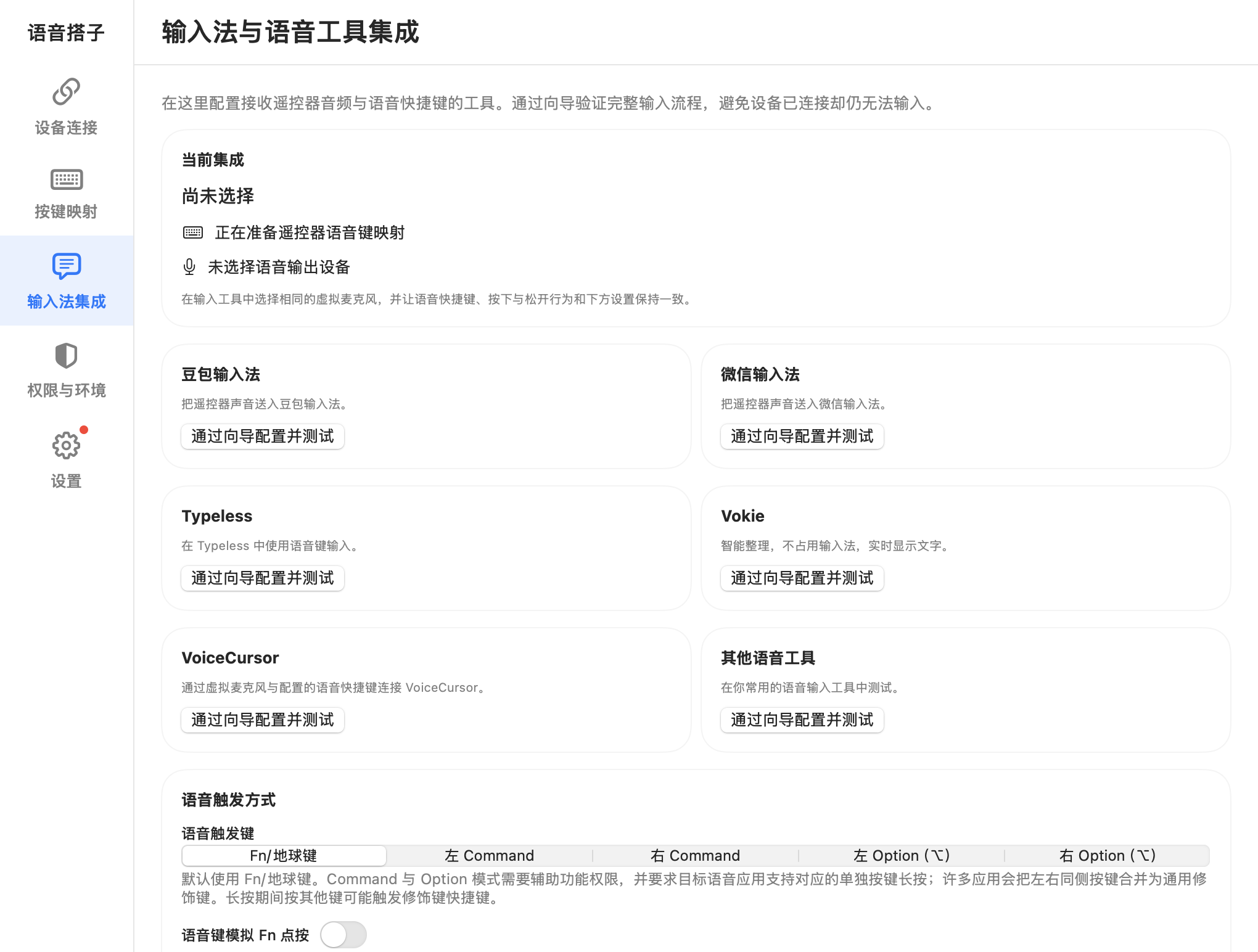
Task: Click the 语音触发方式 section heading
Action: [x=228, y=800]
